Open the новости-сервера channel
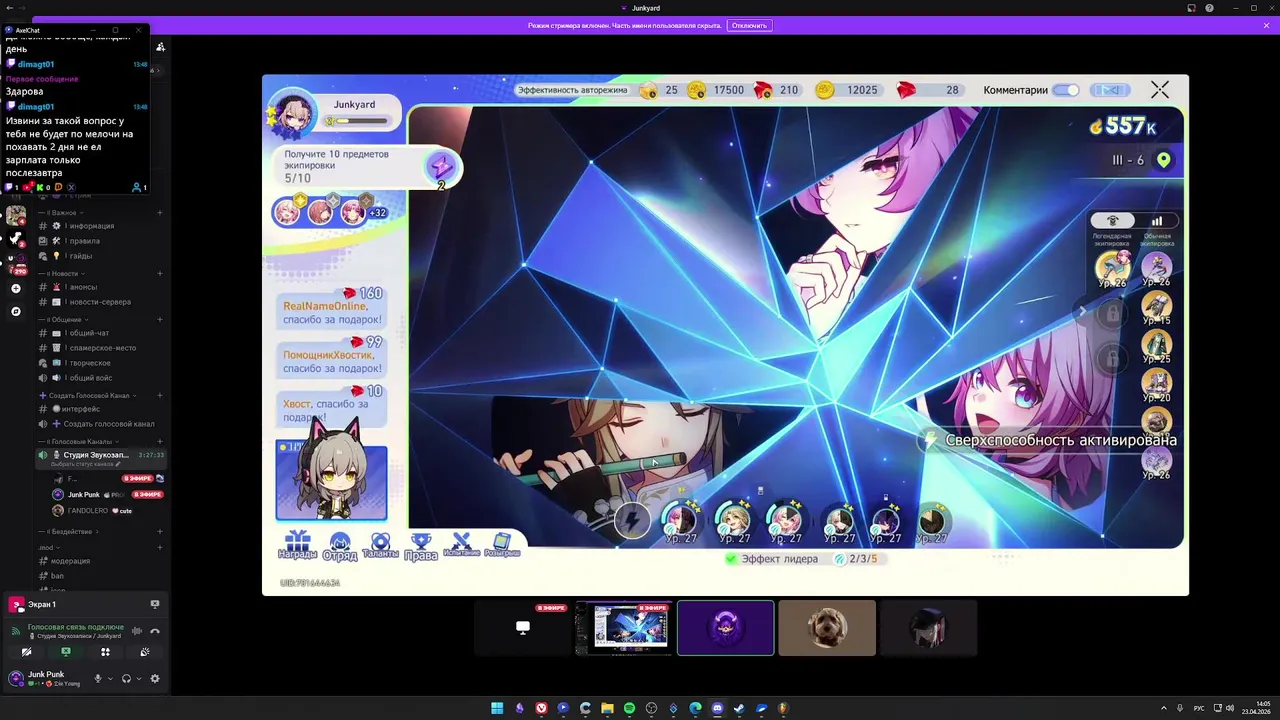 click(x=99, y=302)
